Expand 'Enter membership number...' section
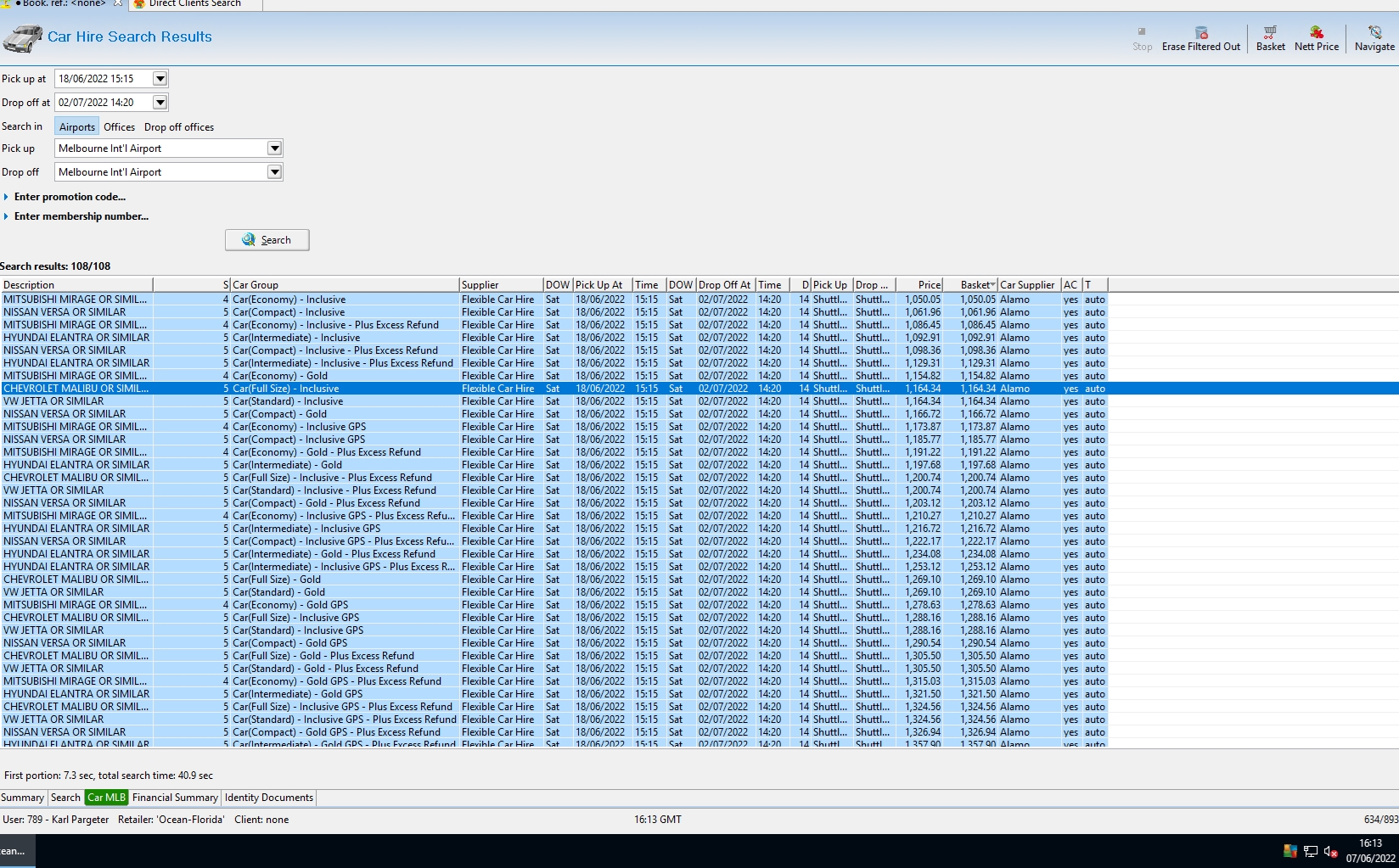1399x868 pixels. tap(76, 216)
